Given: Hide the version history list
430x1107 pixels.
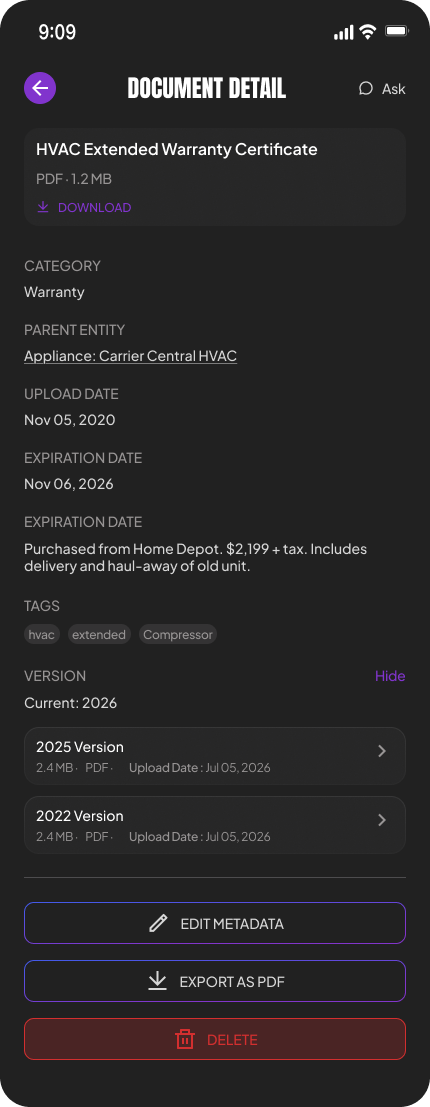Looking at the screenshot, I should click(x=390, y=676).
